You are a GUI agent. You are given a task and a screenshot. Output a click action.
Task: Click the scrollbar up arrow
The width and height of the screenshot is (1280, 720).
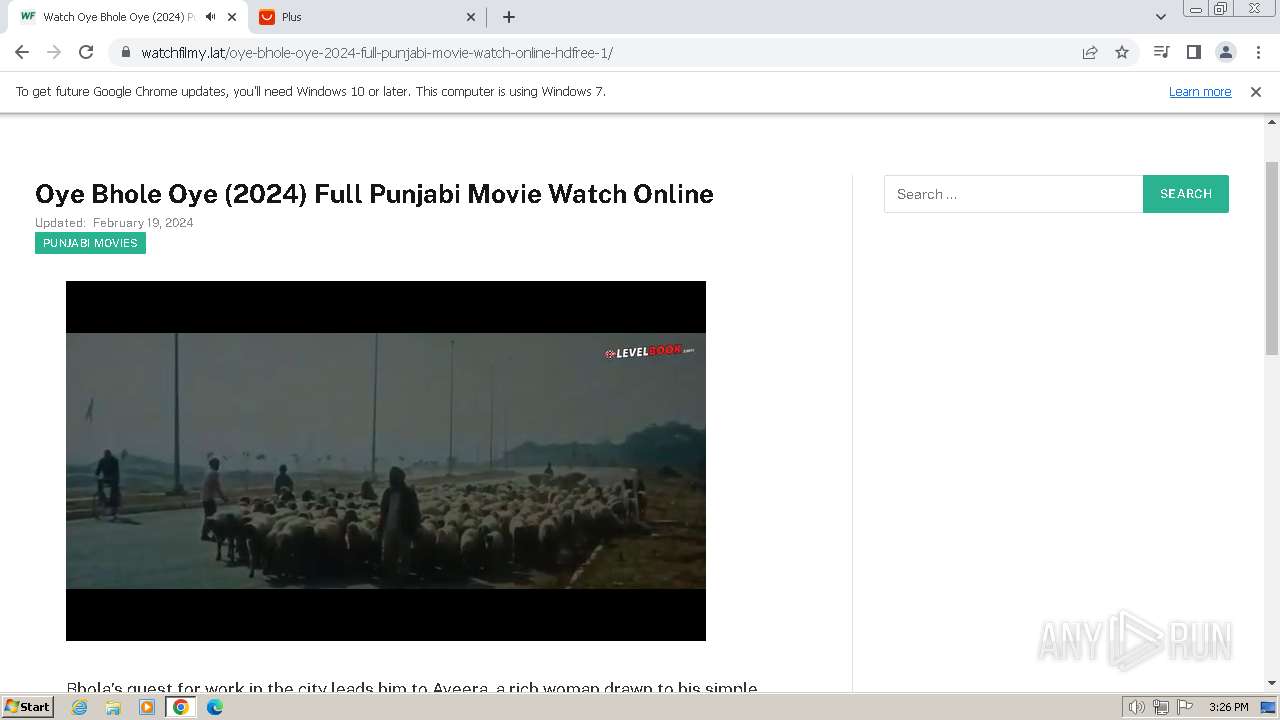pos(1272,123)
